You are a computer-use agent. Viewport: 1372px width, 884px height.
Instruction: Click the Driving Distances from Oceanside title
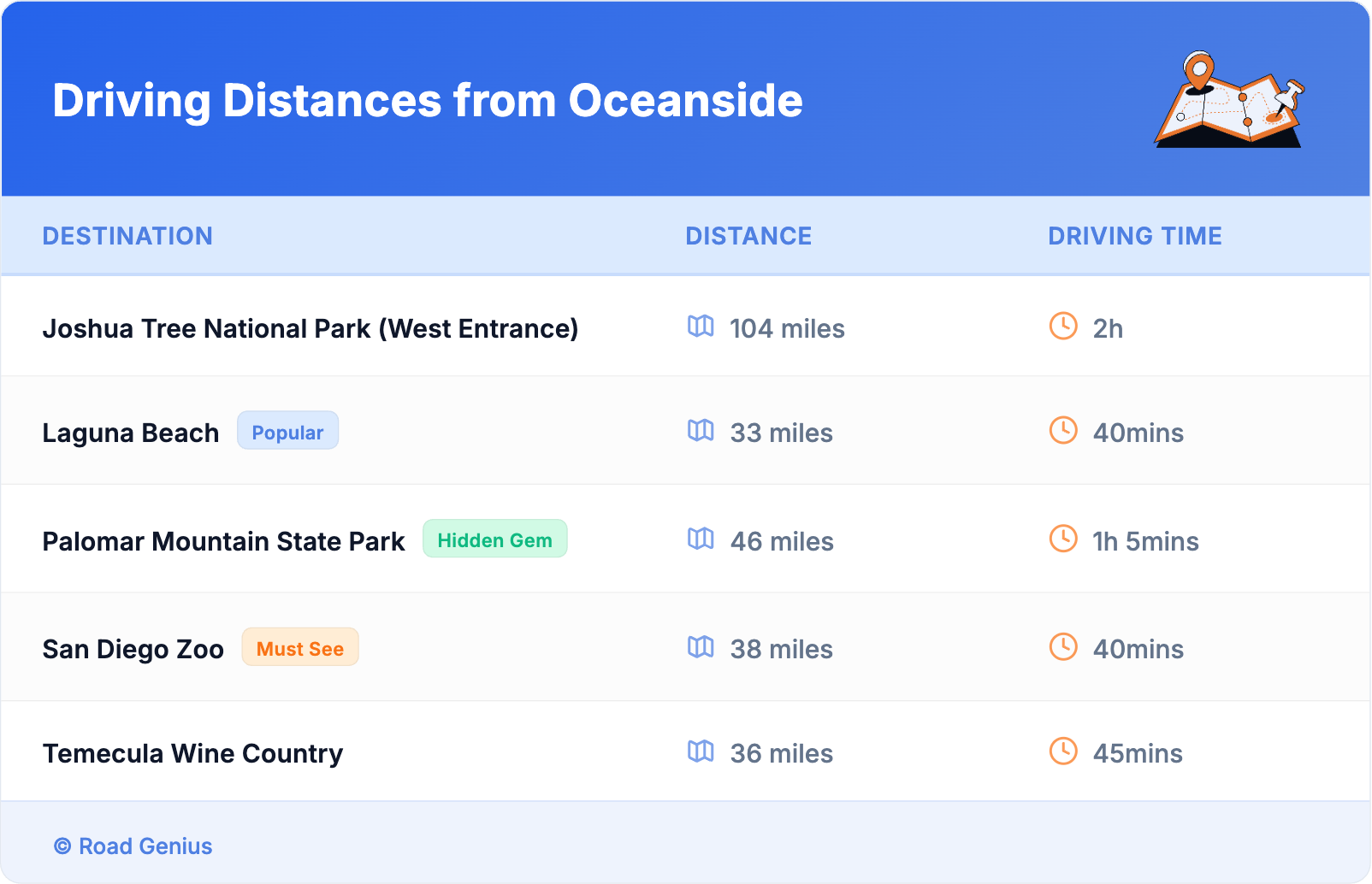[428, 101]
